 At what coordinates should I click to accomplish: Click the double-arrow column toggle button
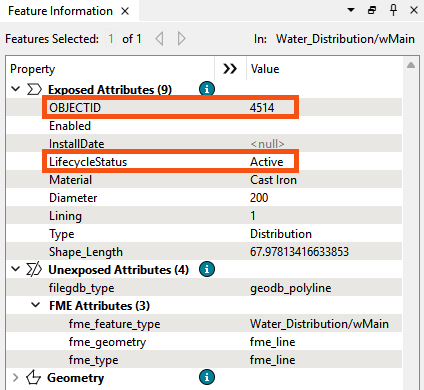(x=230, y=69)
